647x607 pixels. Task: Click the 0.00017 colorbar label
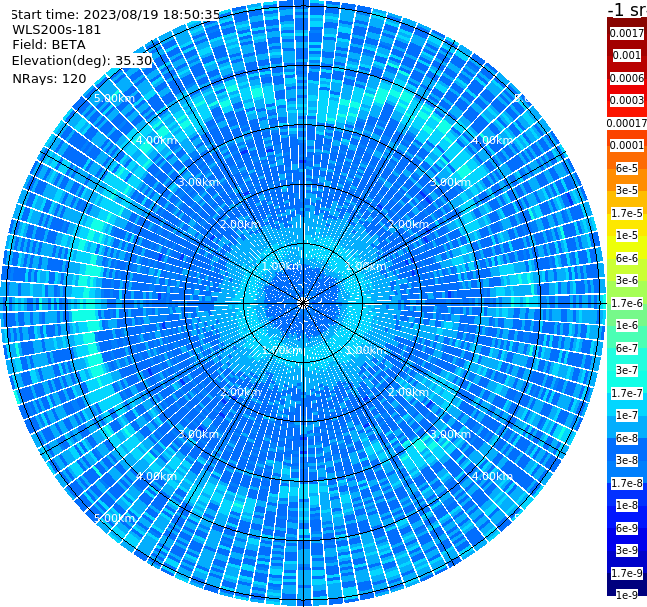[x=627, y=123]
